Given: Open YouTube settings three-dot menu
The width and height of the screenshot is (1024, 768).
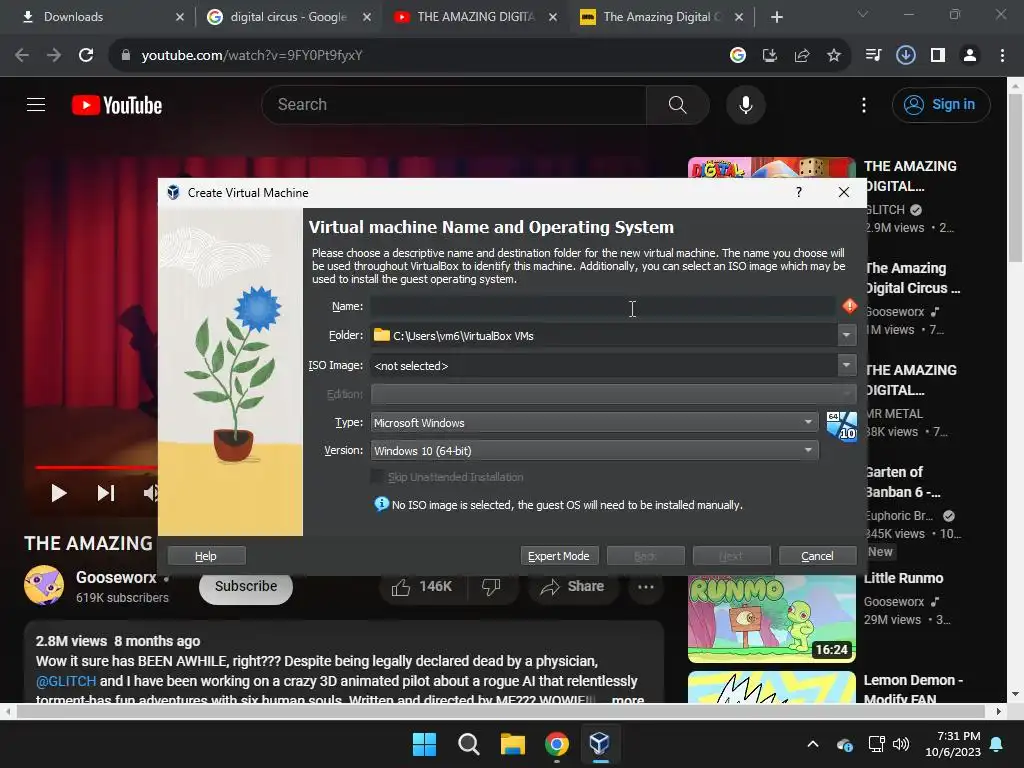Looking at the screenshot, I should click(864, 105).
